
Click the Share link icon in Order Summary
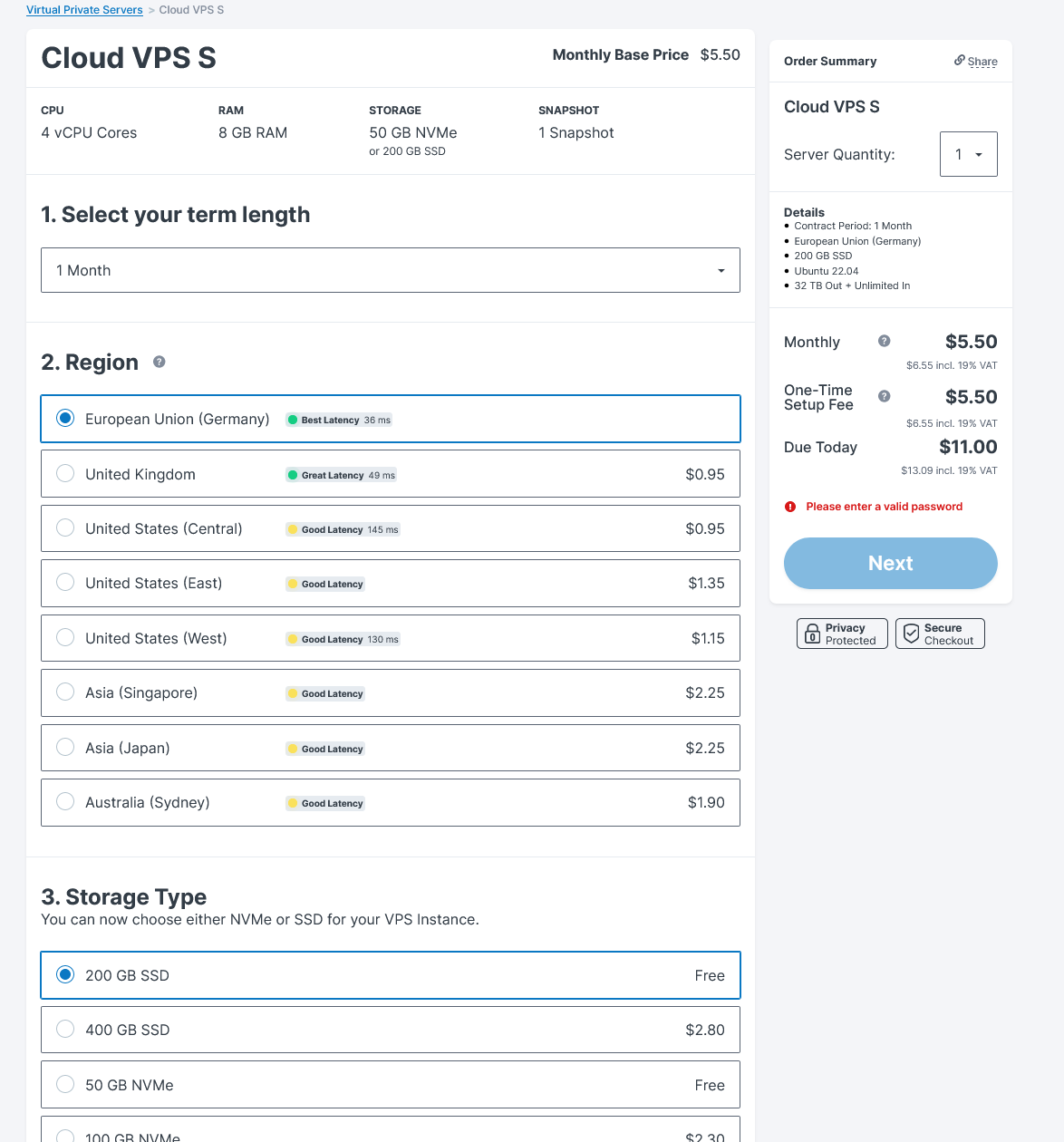pos(960,61)
